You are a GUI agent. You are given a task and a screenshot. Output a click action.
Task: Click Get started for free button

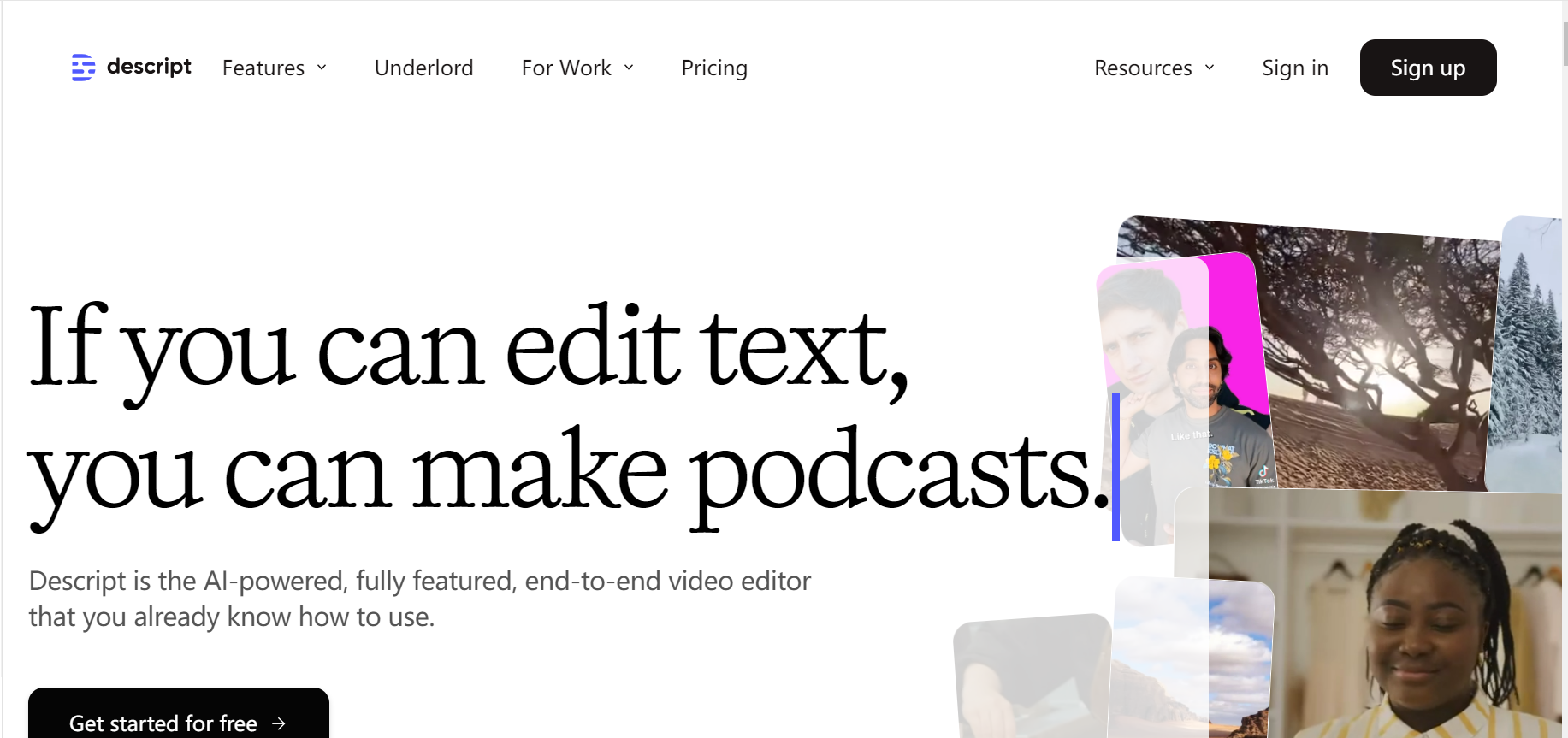179,713
